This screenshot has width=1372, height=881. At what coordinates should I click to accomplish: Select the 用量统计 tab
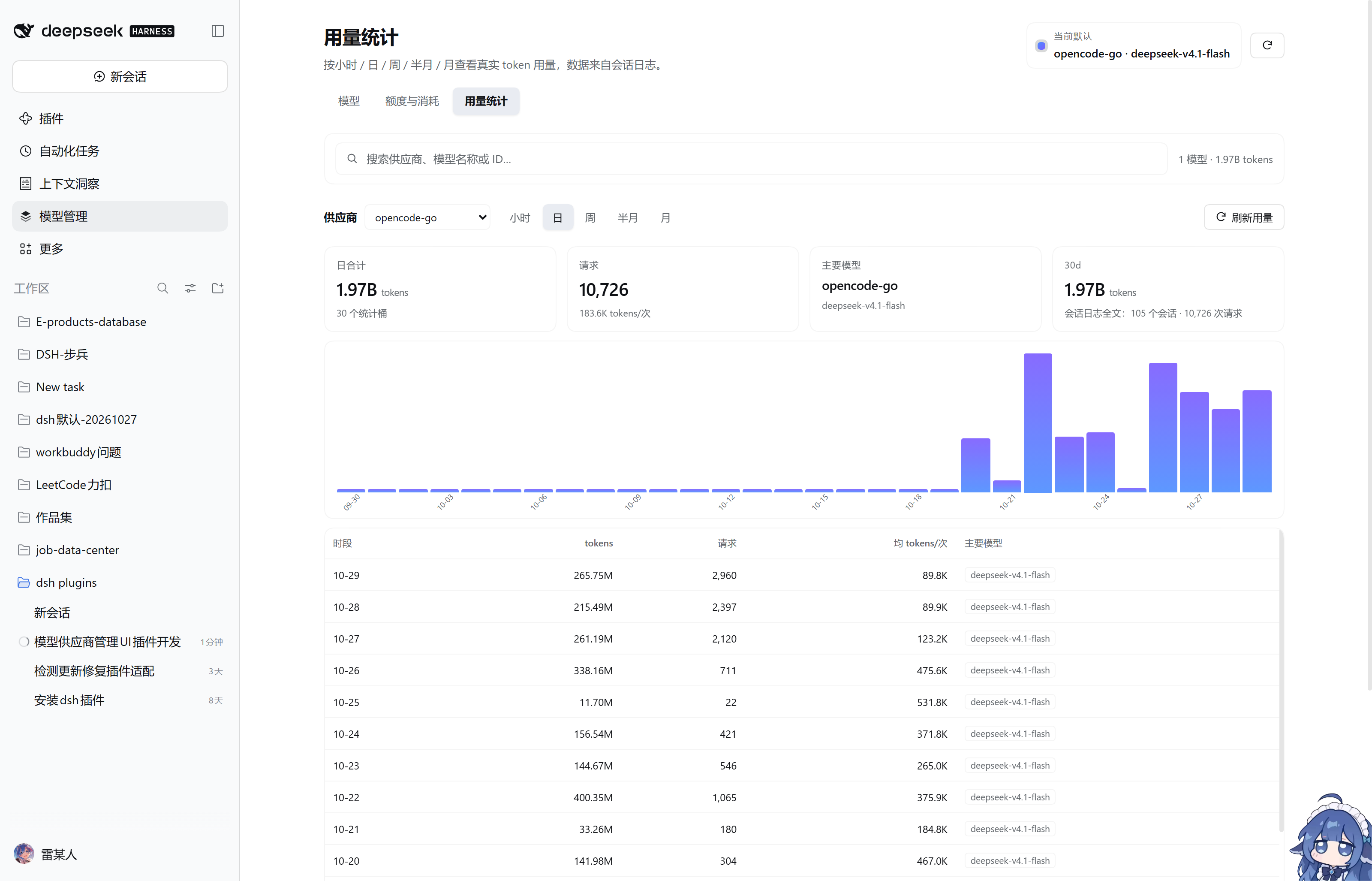point(486,101)
